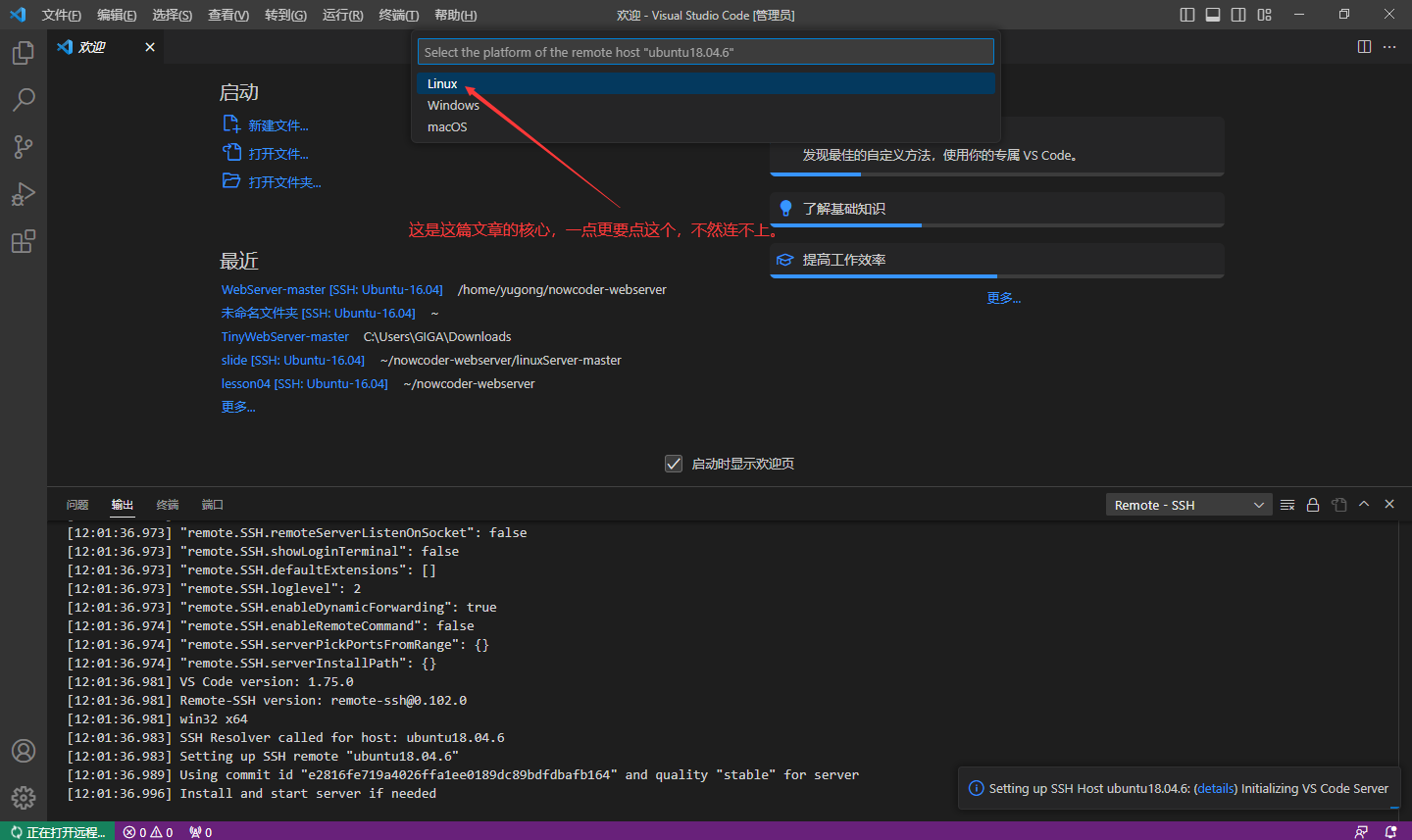Open the 帮助(H) menu
Image resolution: width=1412 pixels, height=840 pixels.
click(x=455, y=15)
